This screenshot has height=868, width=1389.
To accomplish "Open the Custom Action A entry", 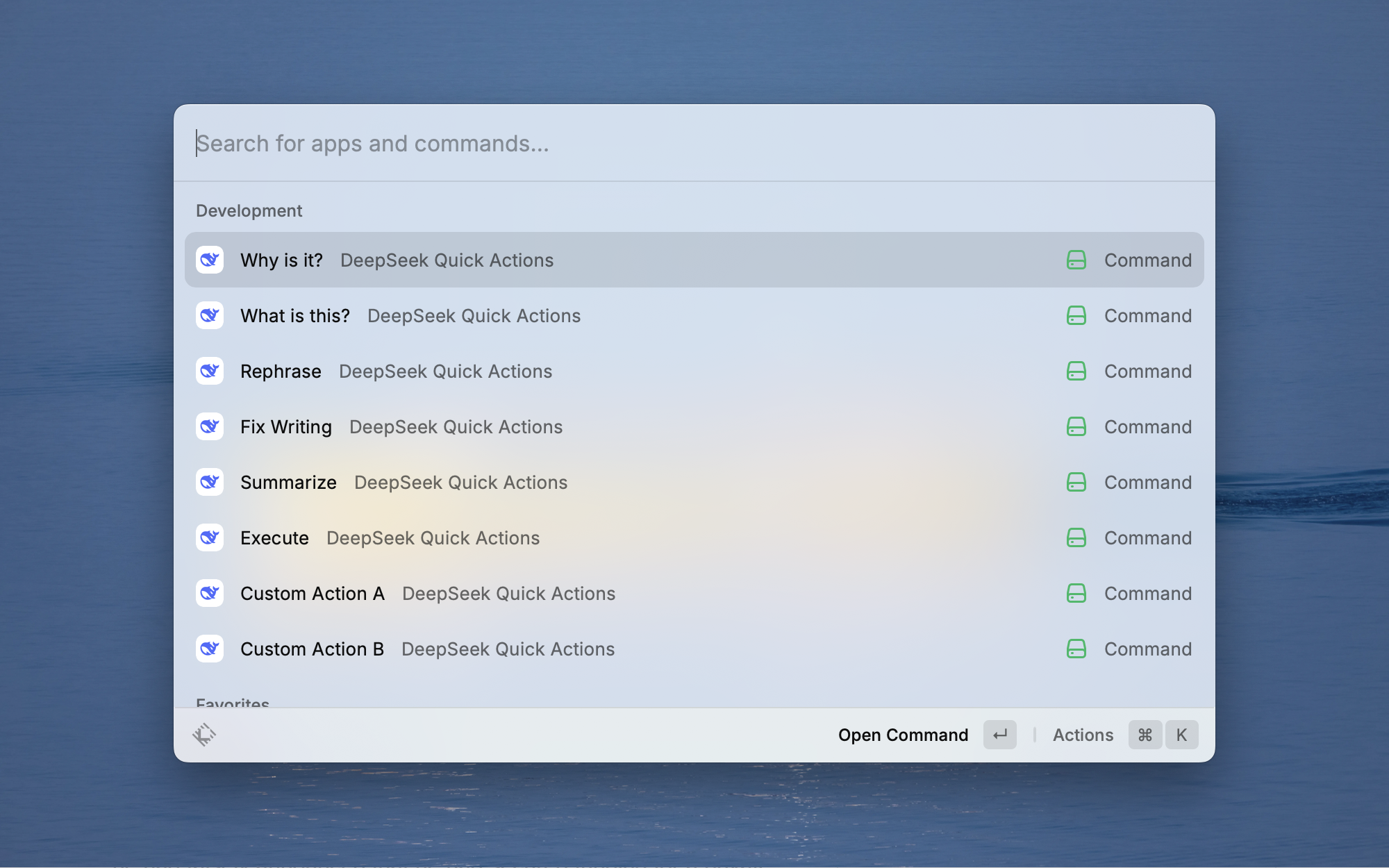I will (312, 594).
